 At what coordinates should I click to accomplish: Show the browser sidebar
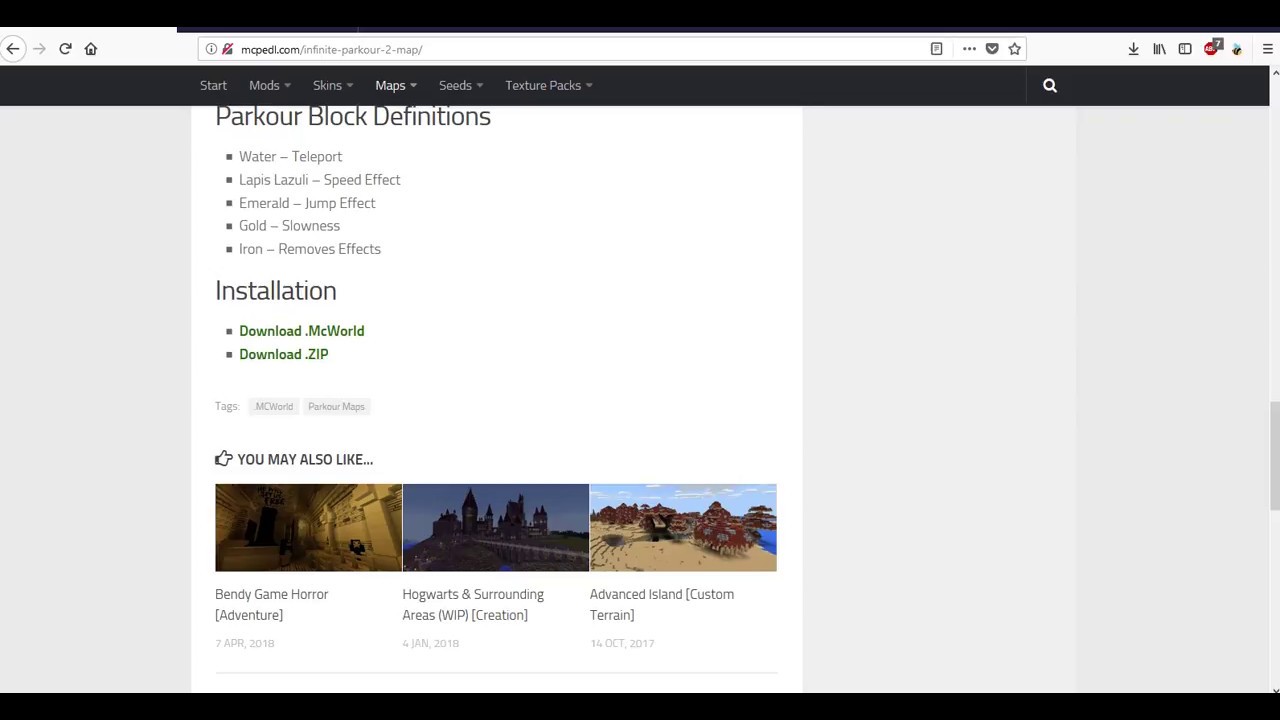[x=1185, y=49]
